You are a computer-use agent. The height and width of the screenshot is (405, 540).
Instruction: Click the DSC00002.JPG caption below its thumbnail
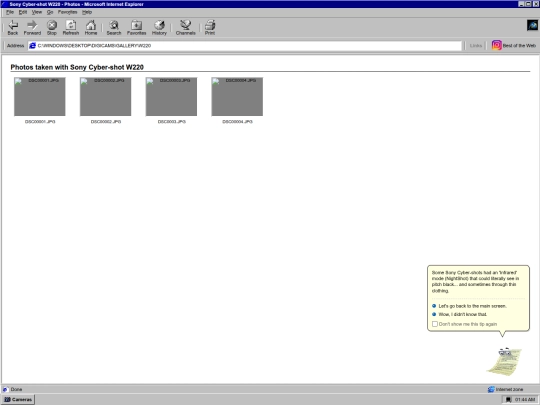[106, 122]
